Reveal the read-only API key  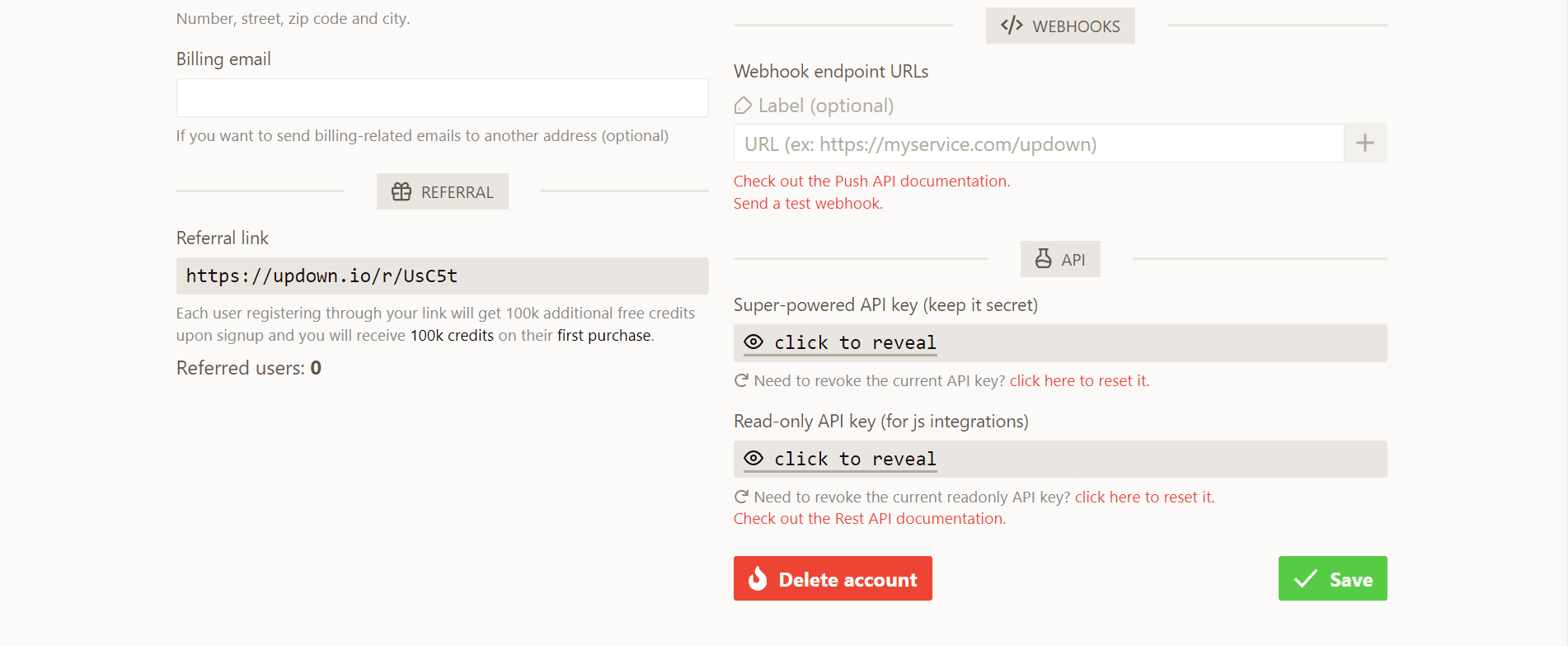click(x=839, y=460)
